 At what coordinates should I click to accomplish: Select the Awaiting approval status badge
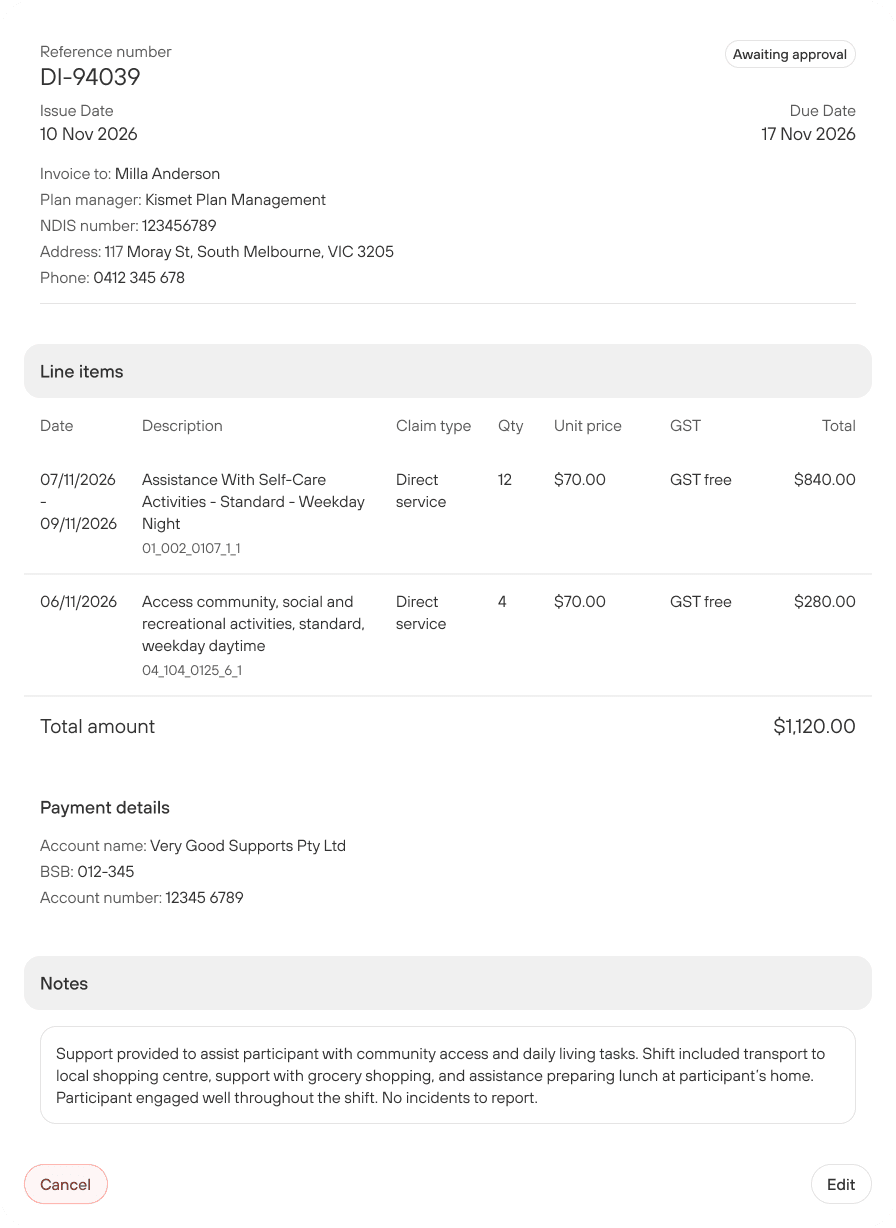coord(790,54)
